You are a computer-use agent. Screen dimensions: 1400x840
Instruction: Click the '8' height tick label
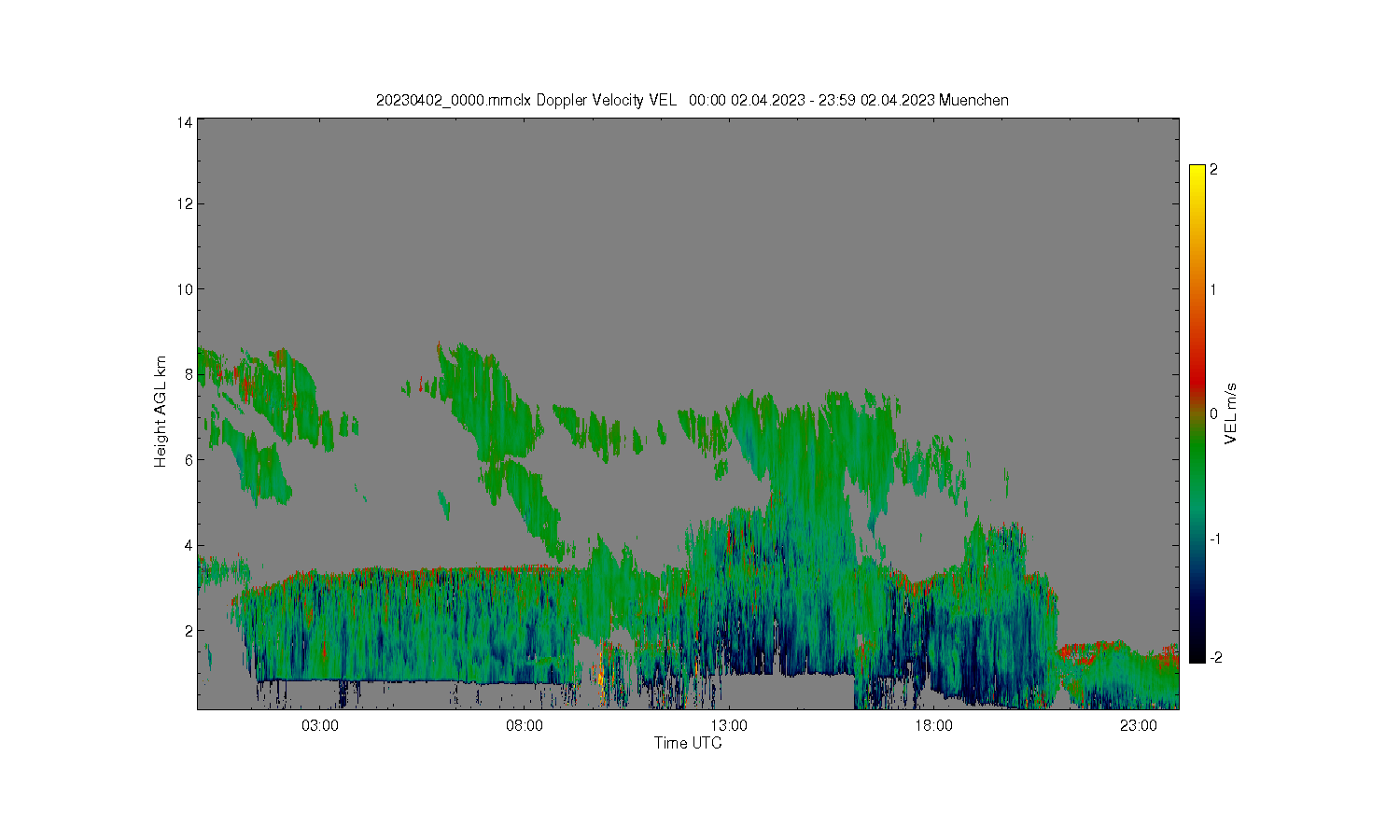click(x=189, y=375)
